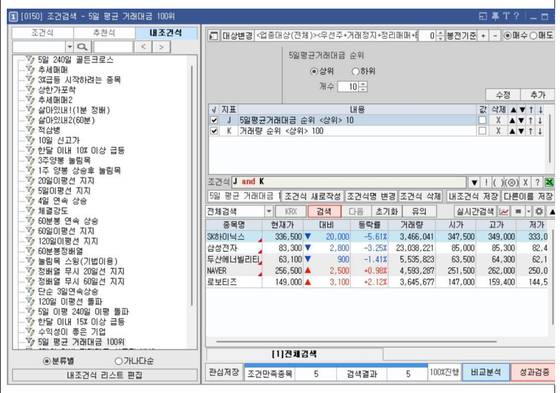Select the 하위 radio button
Screen dimensions: 560x393
tap(355, 71)
